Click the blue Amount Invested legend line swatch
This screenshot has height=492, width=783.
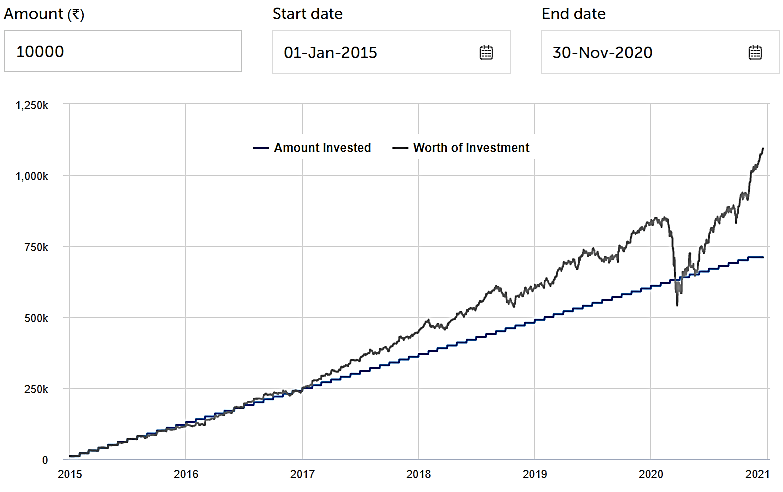coord(260,148)
